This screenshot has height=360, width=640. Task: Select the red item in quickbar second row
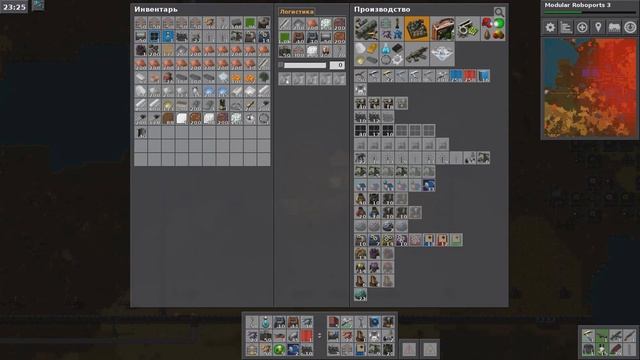tap(307, 336)
